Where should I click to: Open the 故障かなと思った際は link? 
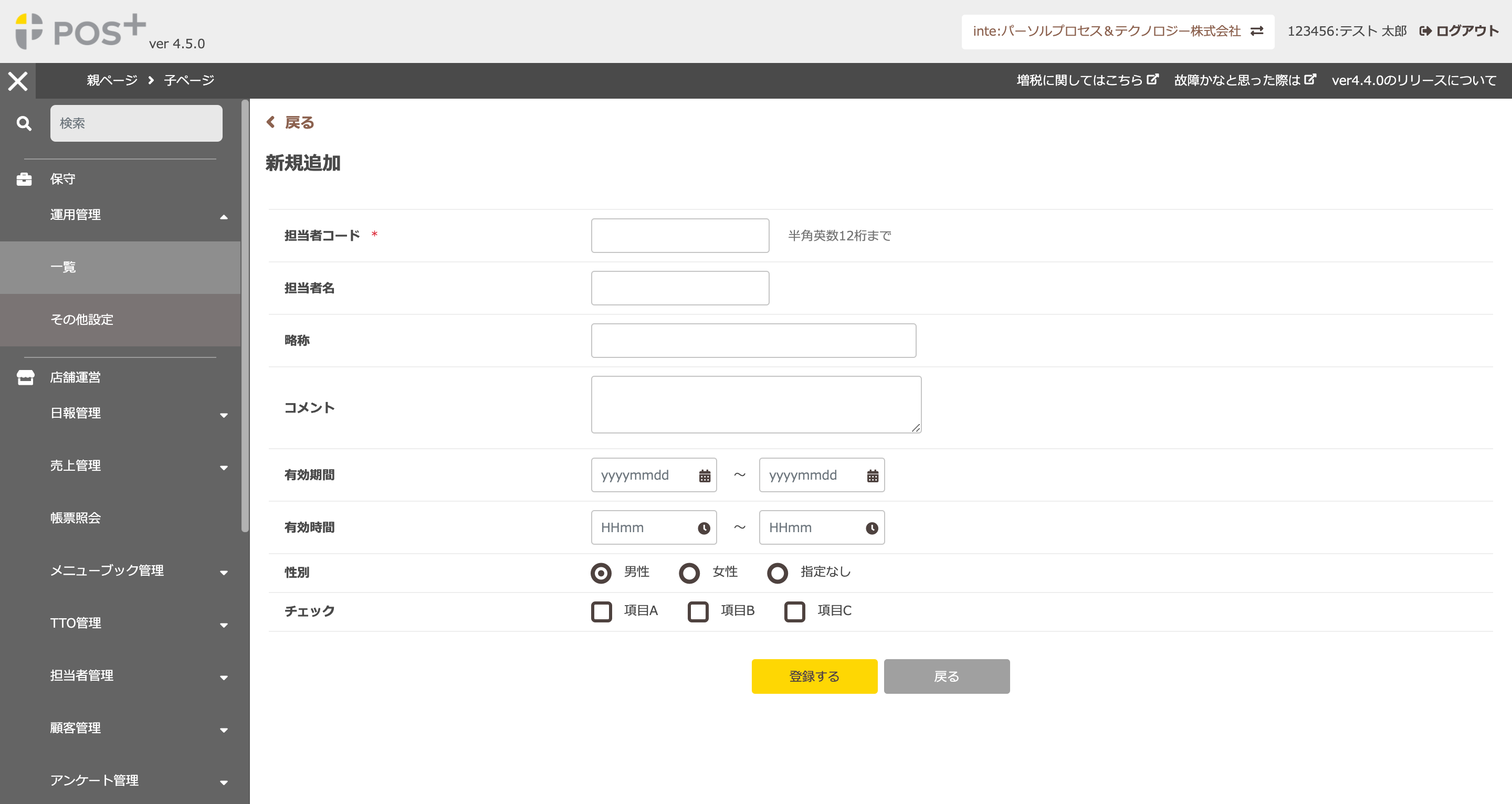pos(1245,80)
